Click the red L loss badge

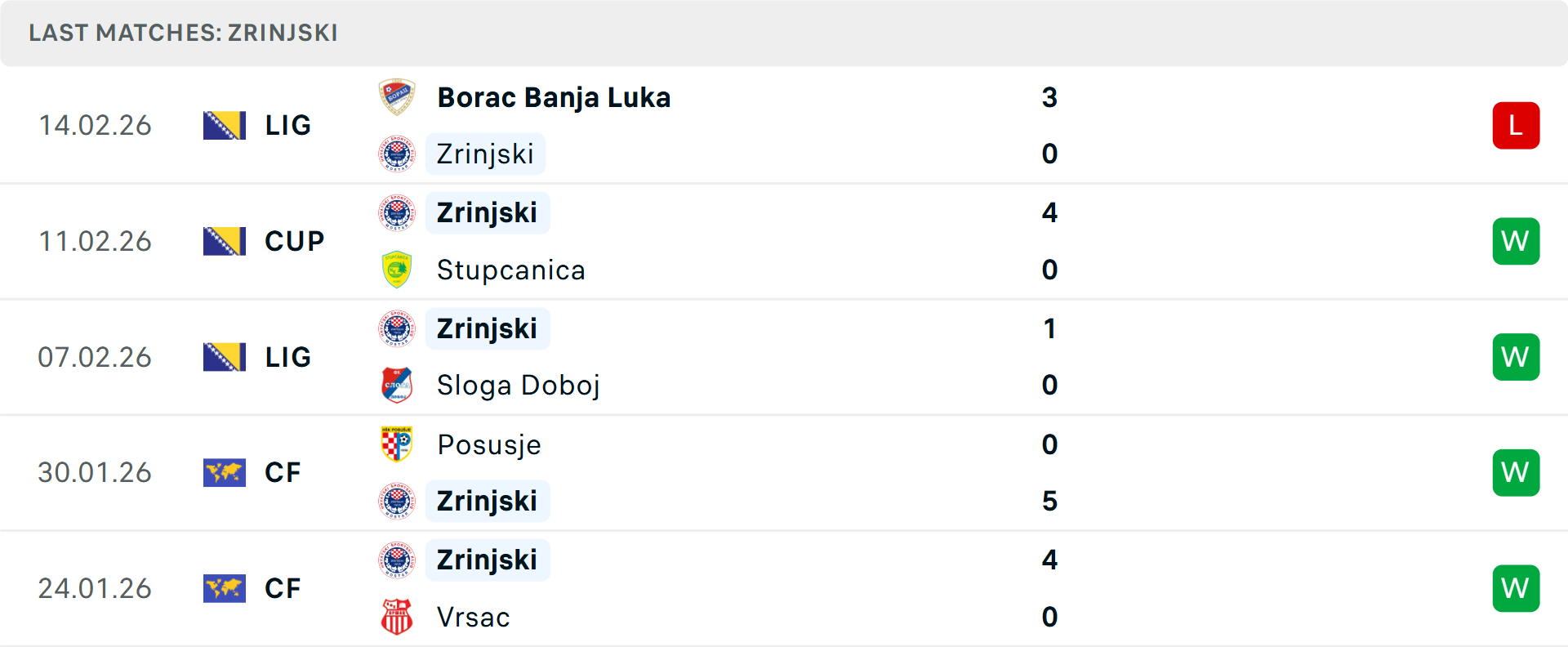[x=1516, y=126]
